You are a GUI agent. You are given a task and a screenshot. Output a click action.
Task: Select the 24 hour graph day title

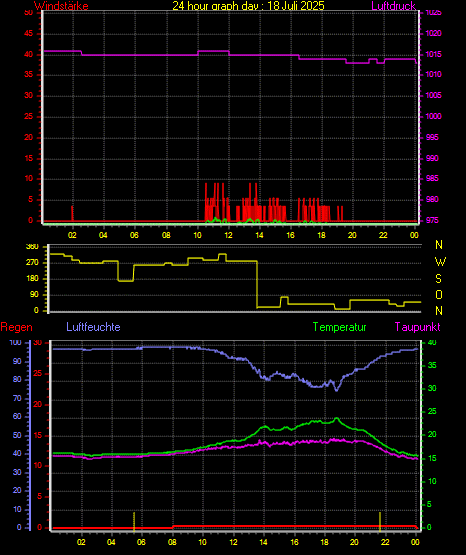pos(248,6)
